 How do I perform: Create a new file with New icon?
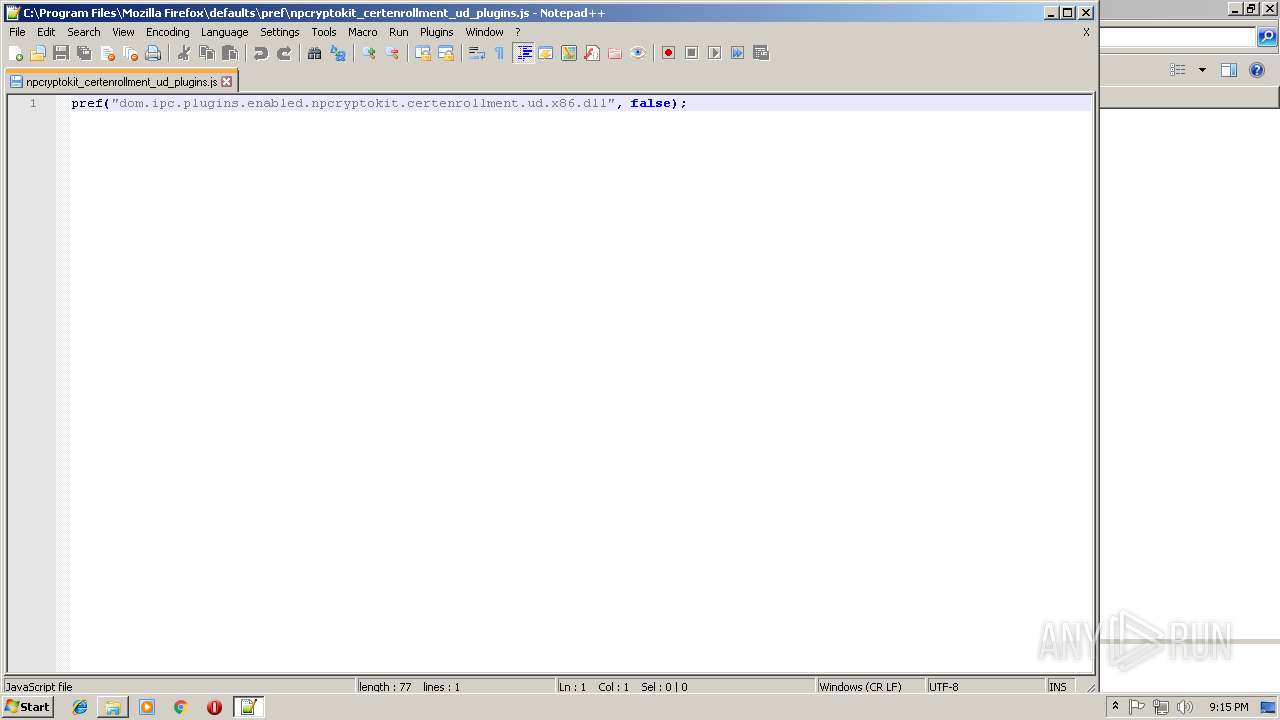click(15, 53)
